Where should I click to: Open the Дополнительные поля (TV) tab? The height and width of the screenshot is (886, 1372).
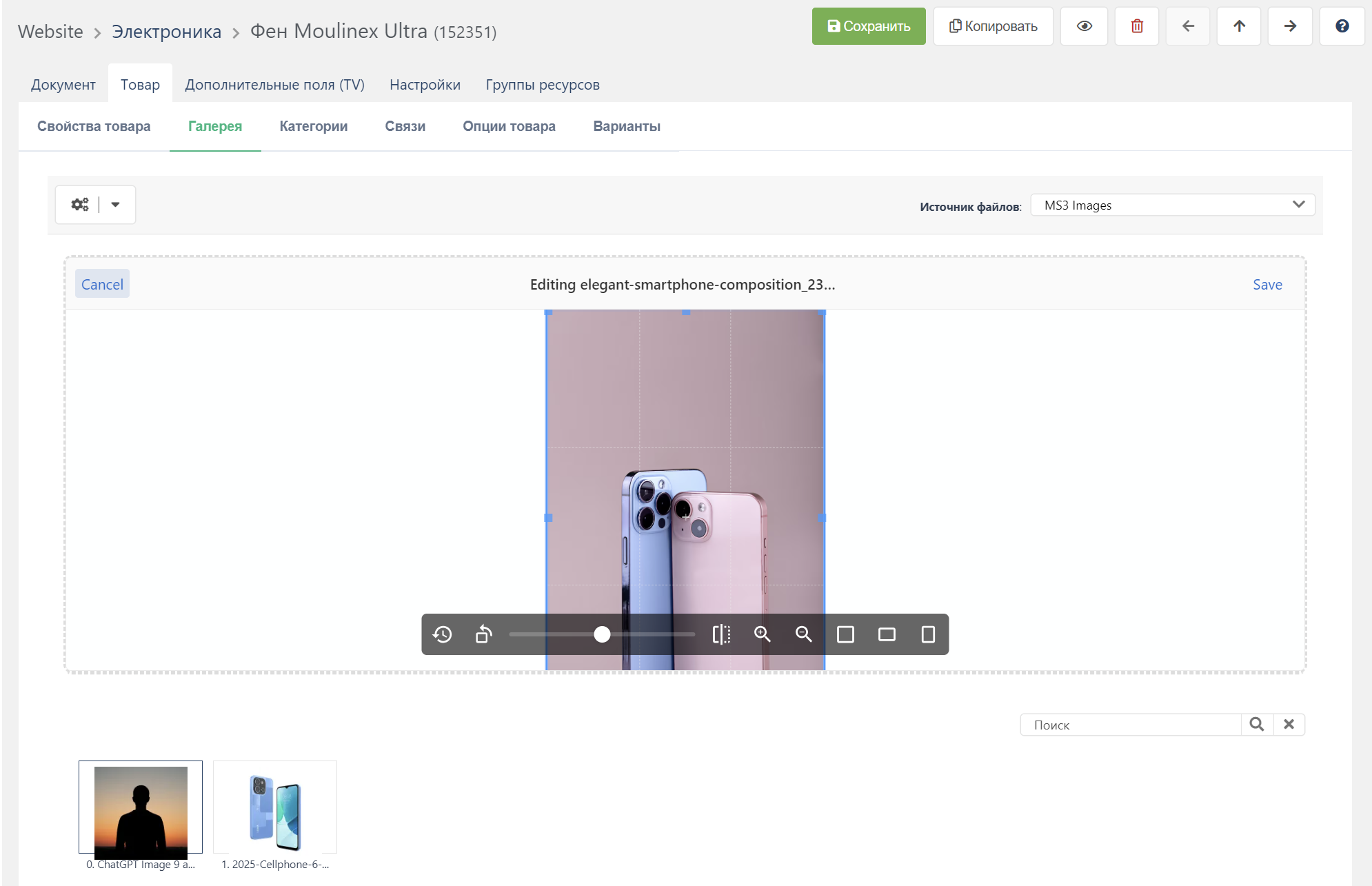(274, 85)
